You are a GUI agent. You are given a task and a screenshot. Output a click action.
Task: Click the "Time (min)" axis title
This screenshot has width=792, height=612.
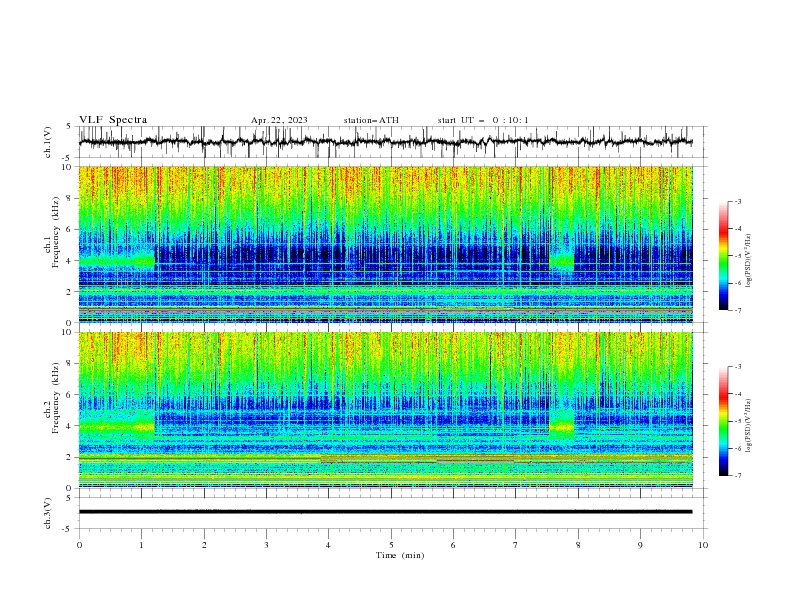click(x=400, y=555)
